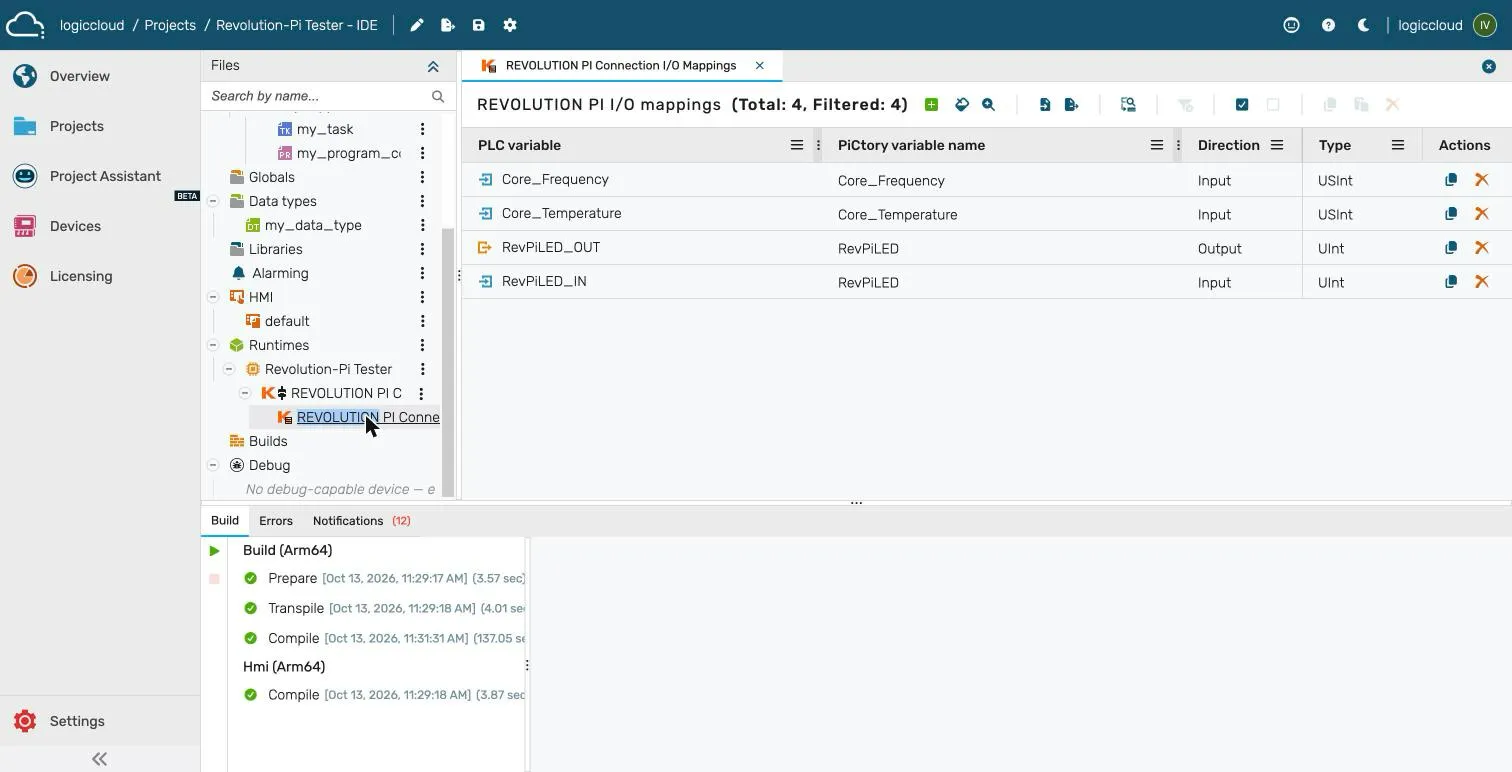1512x772 pixels.
Task: Click the find and replace icon
Action: (x=1128, y=105)
